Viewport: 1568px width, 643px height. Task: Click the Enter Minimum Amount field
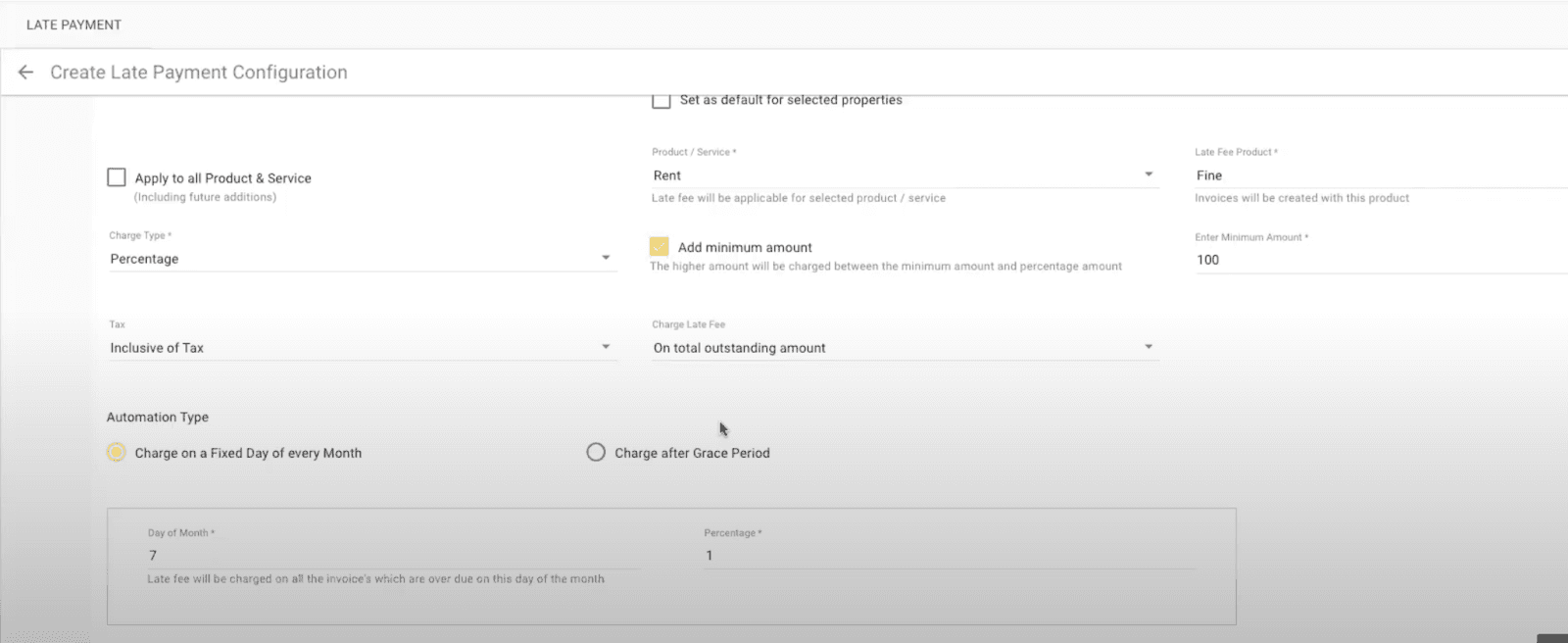1372,260
